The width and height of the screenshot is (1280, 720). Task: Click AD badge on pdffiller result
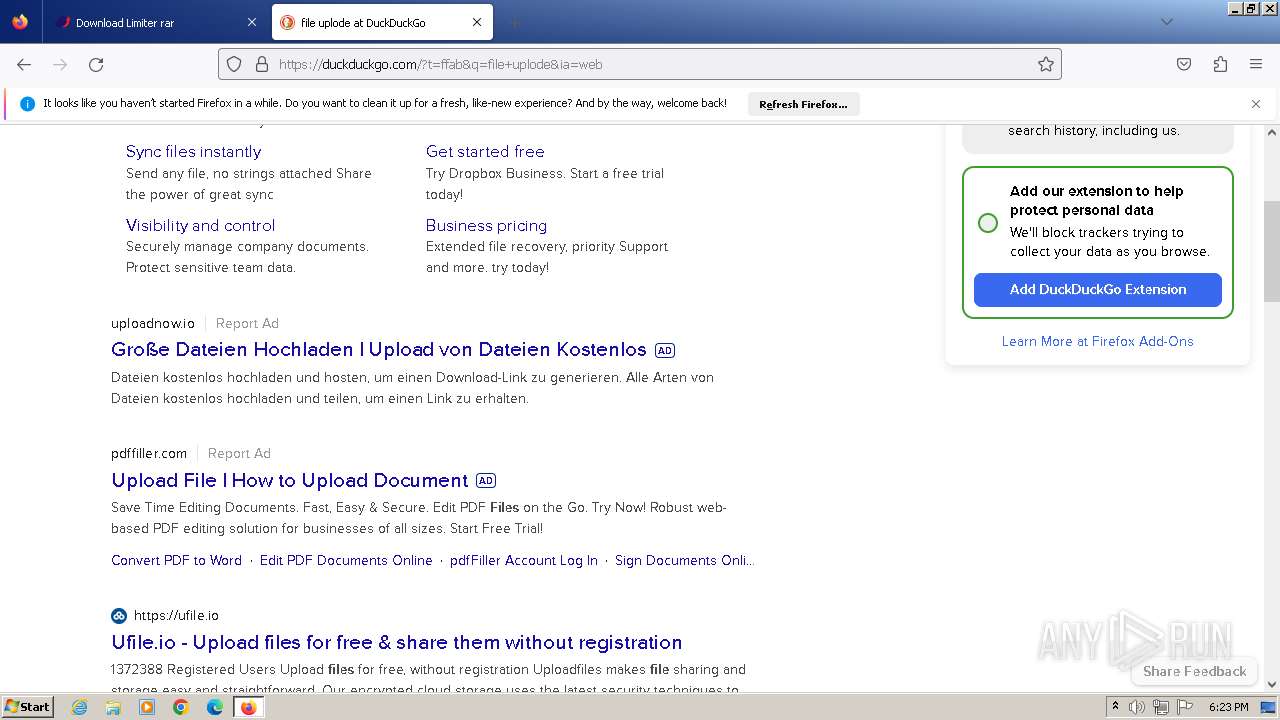coord(486,480)
